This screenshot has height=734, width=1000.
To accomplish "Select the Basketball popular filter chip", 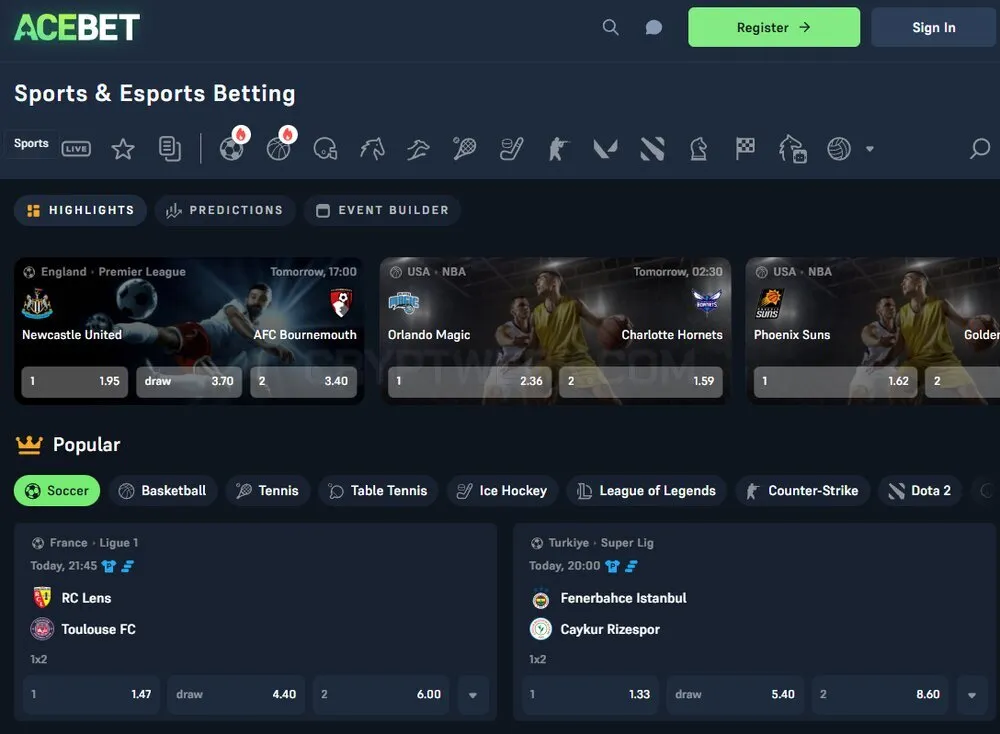I will pyautogui.click(x=163, y=490).
